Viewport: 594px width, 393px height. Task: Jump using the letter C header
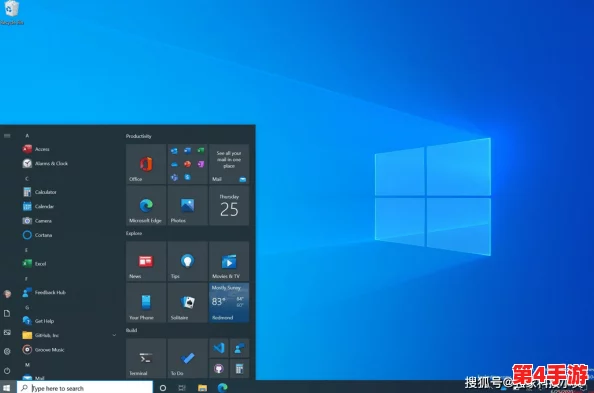click(27, 178)
